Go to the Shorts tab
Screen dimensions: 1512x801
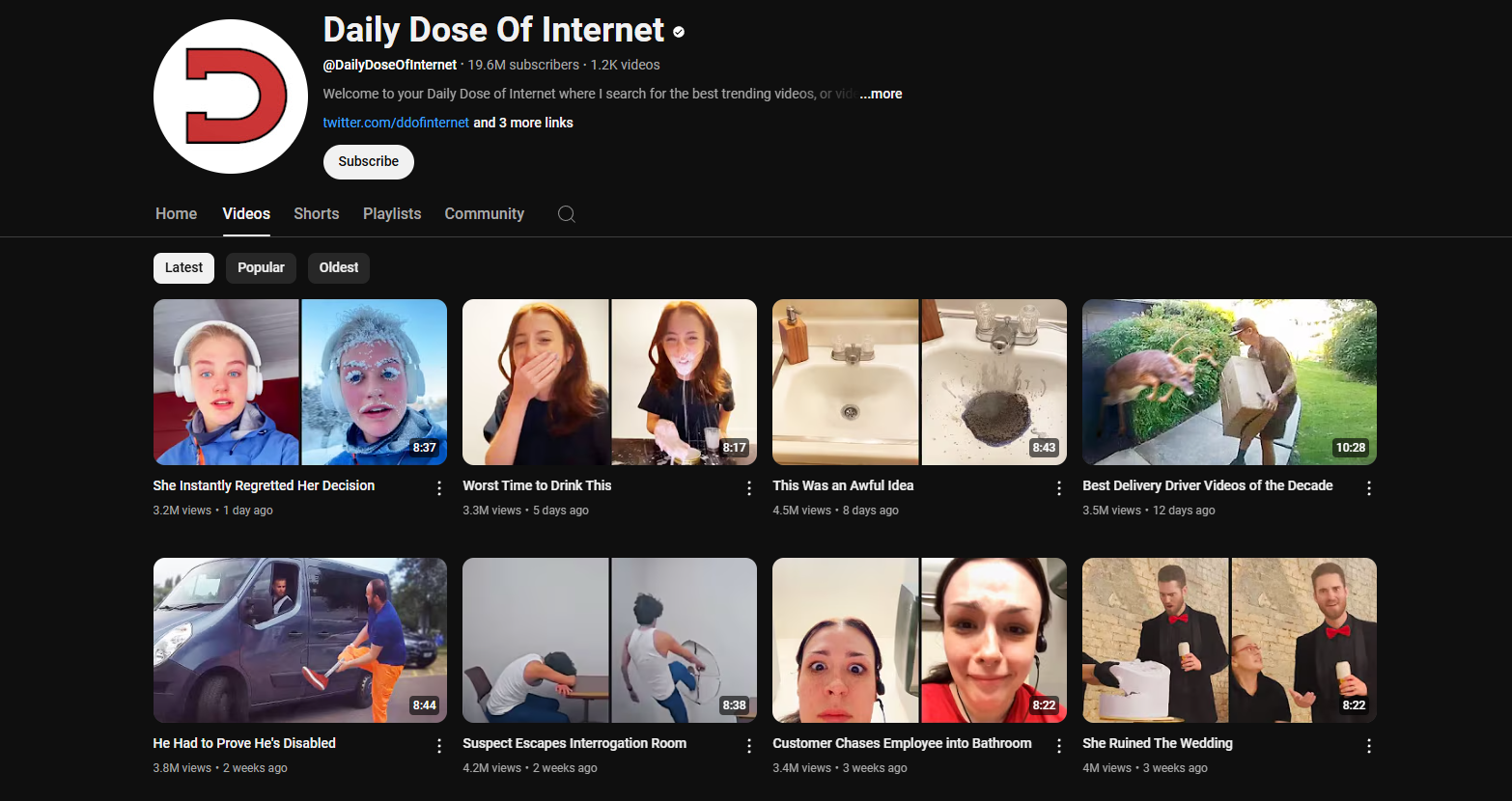317,214
